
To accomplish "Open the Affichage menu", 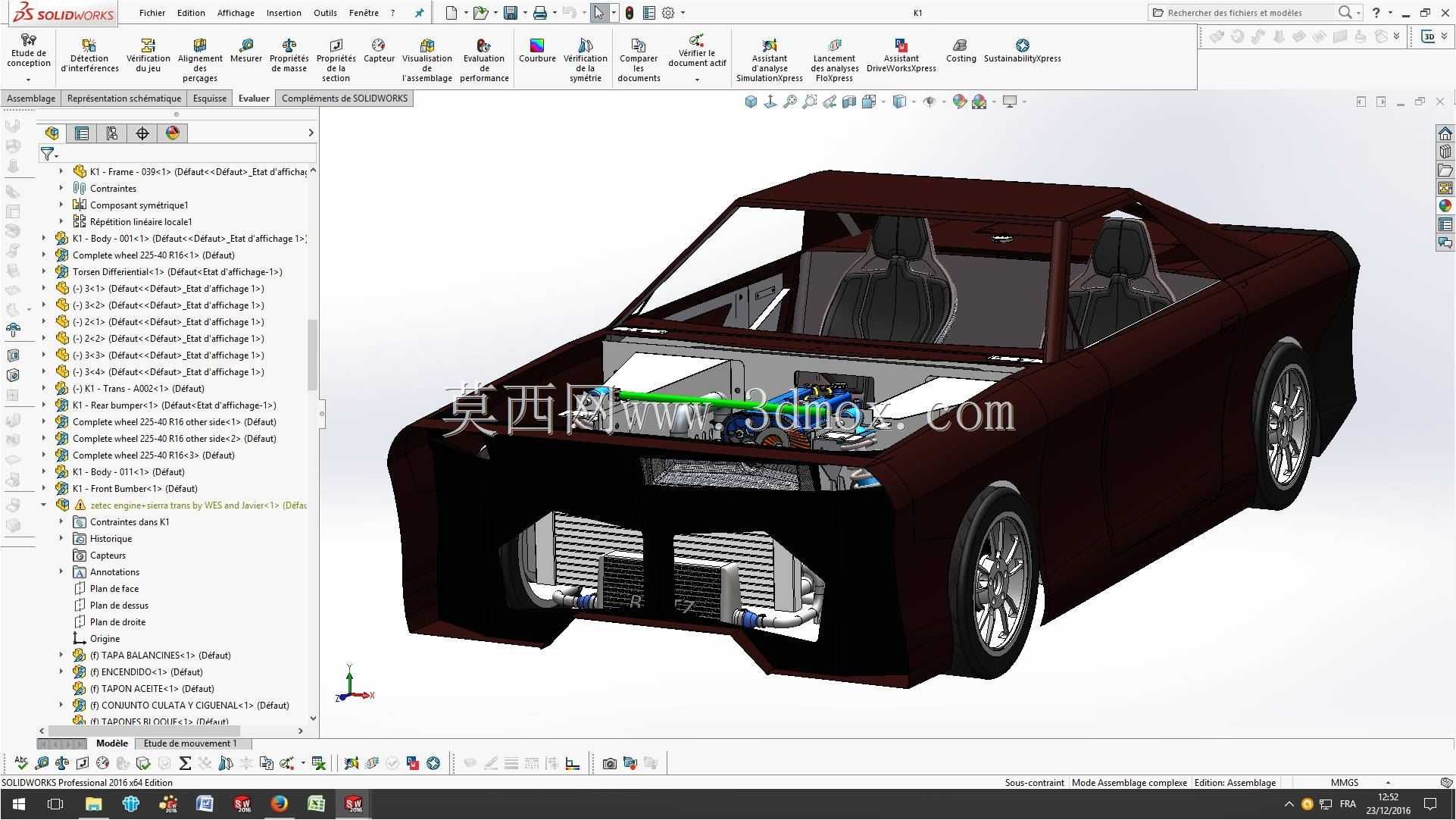I will coord(236,13).
